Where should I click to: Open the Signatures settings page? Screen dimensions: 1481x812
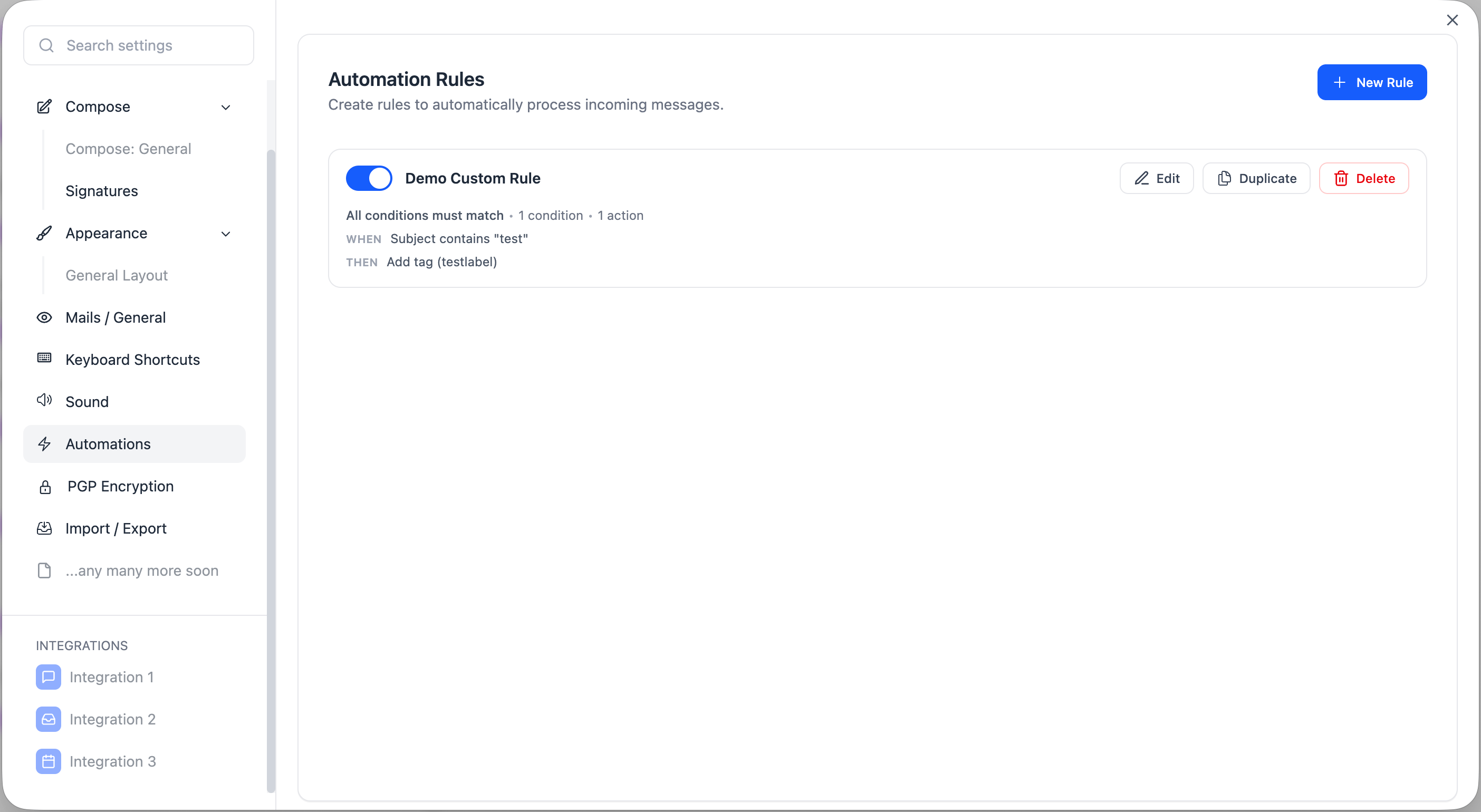[102, 191]
